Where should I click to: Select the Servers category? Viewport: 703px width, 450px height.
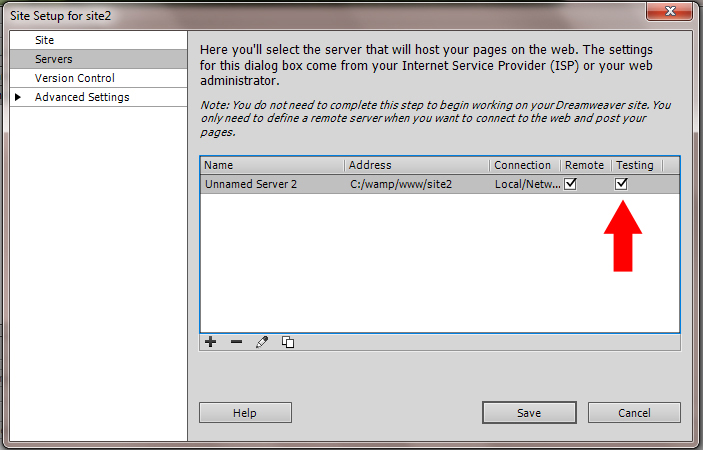click(99, 59)
